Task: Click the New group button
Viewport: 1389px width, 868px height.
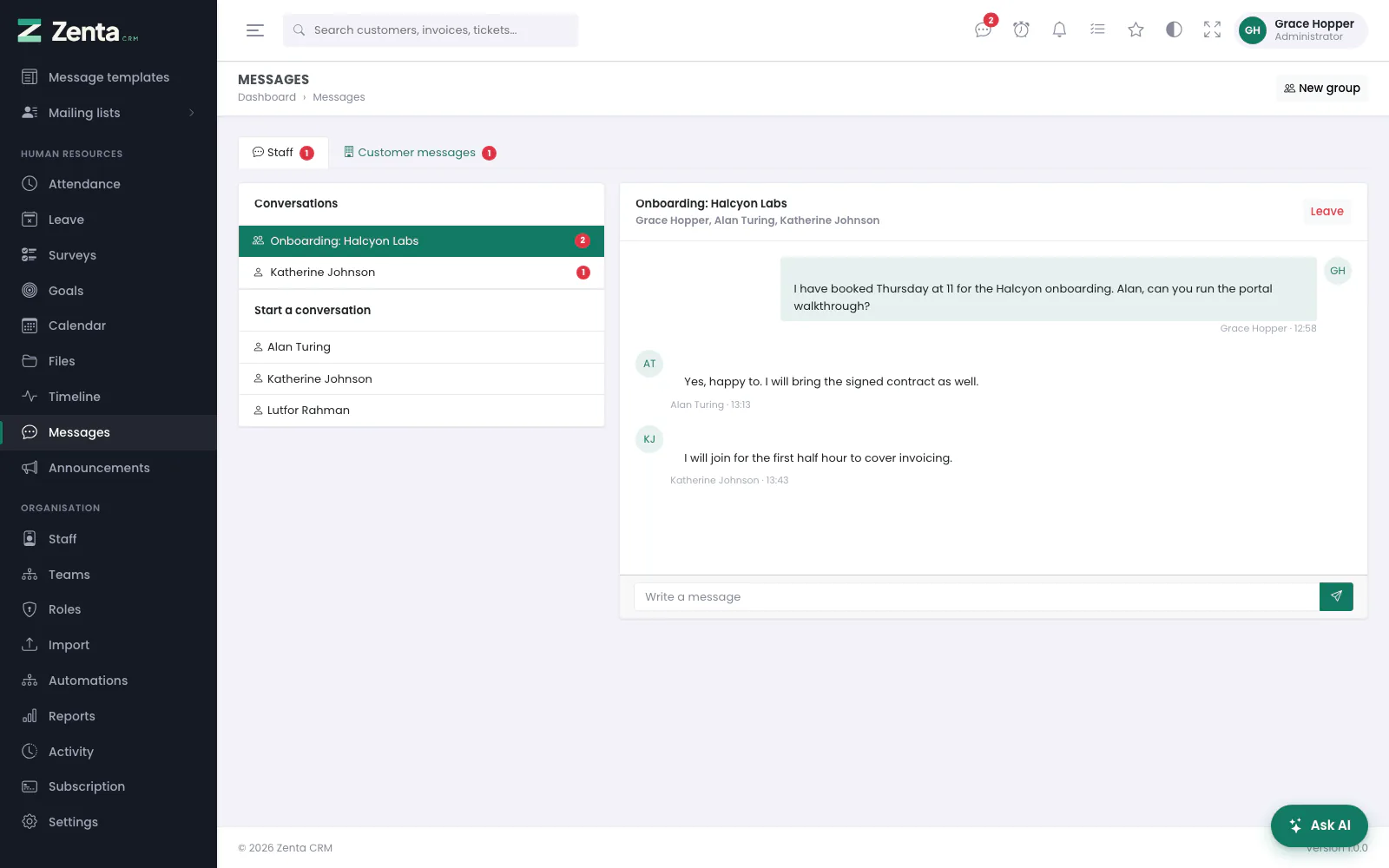Action: [x=1322, y=89]
